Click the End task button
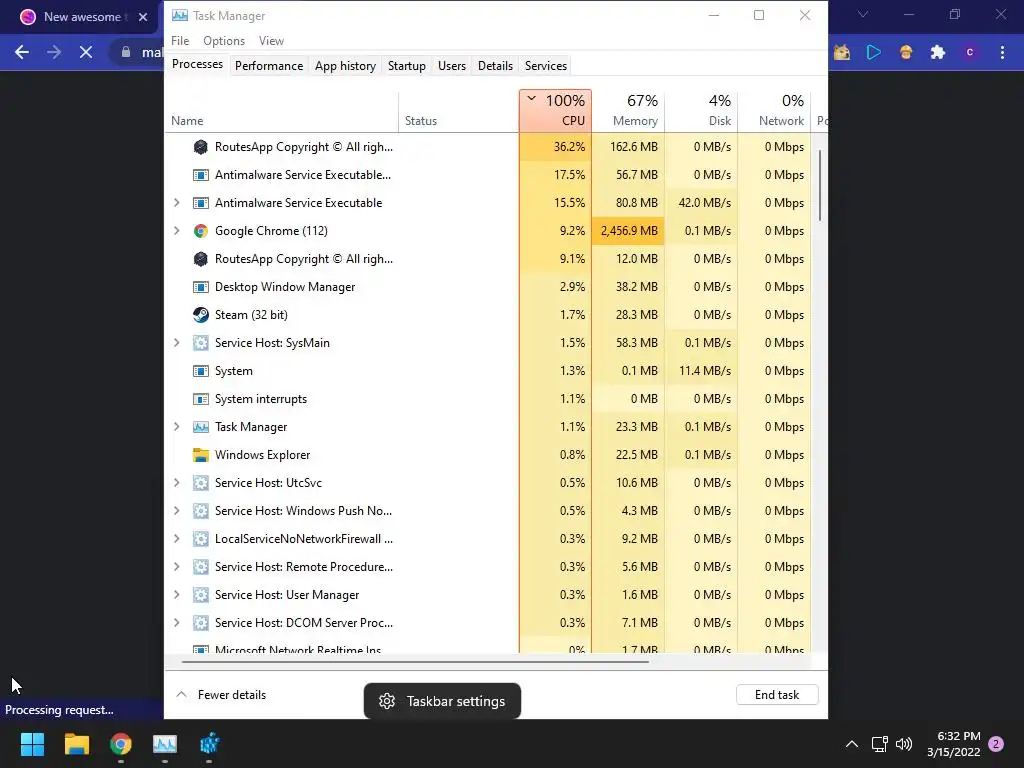Image resolution: width=1024 pixels, height=768 pixels. click(x=776, y=695)
